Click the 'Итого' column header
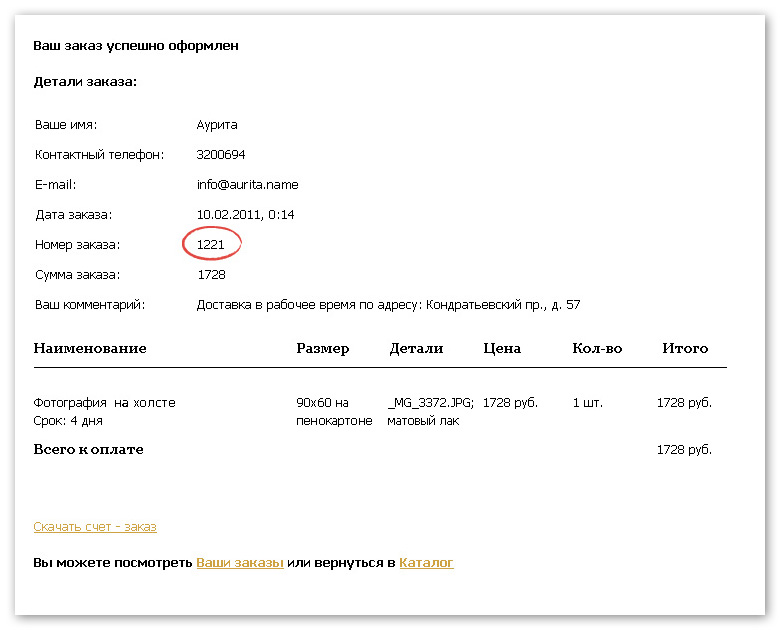The image size is (780, 630). [x=685, y=348]
